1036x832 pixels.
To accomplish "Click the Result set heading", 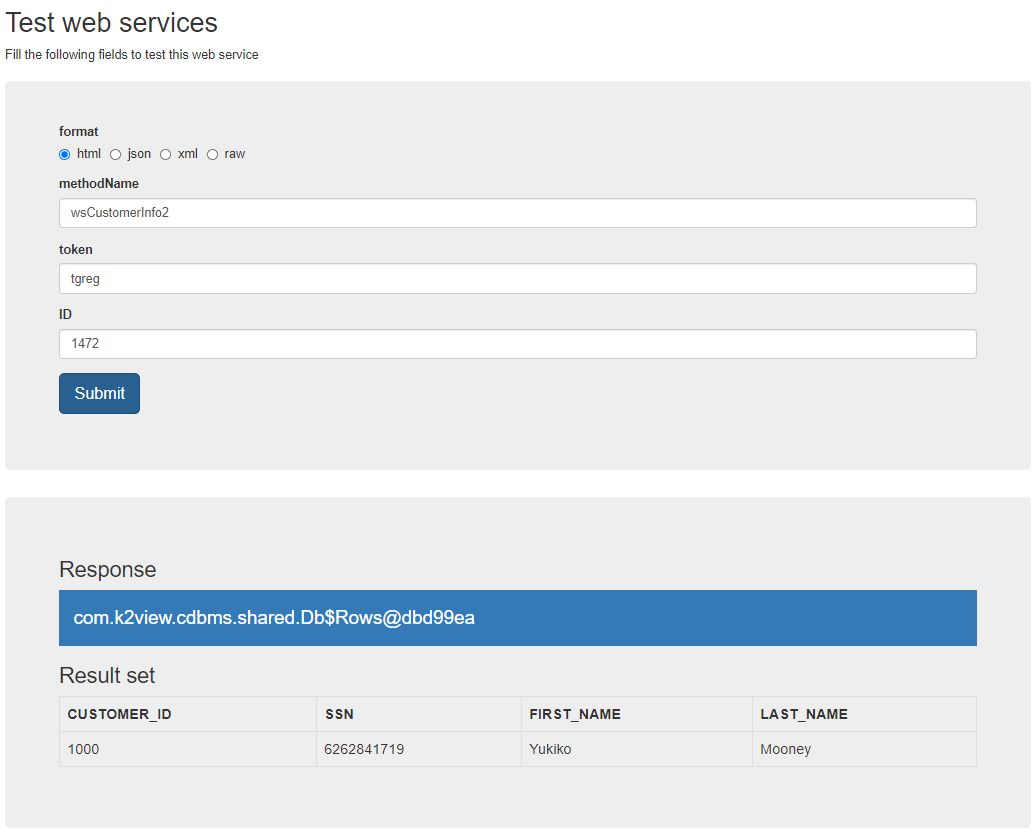I will click(x=107, y=675).
